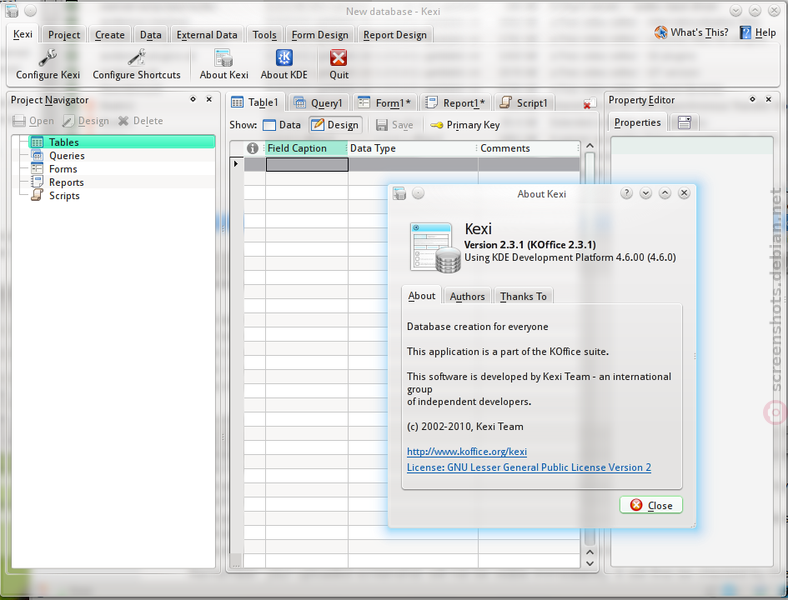
Task: Open Configure Shortcuts dialog
Action: click(x=136, y=64)
